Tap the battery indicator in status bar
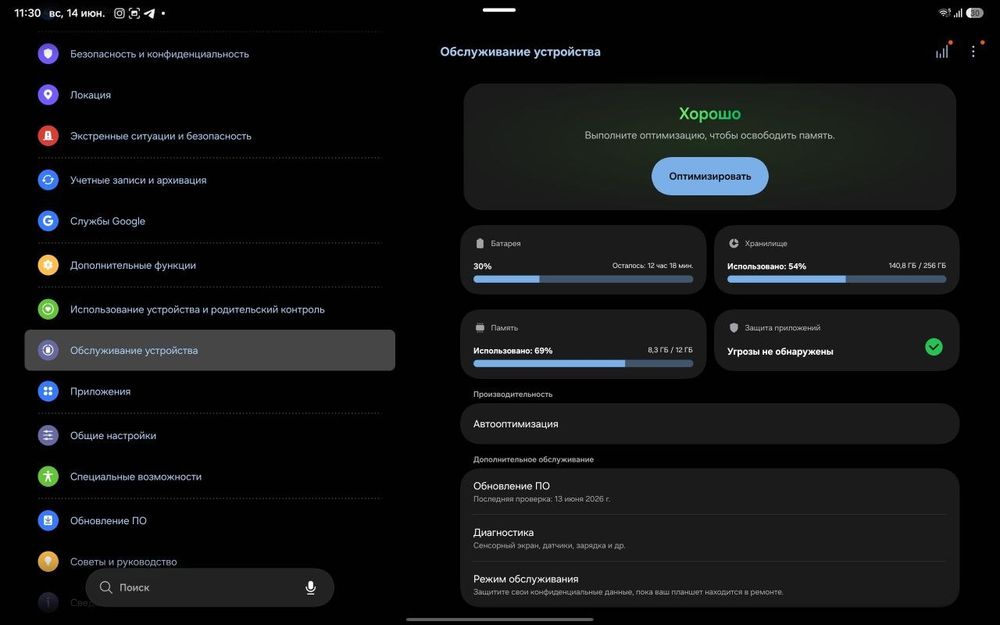The image size is (1000, 625). [974, 13]
